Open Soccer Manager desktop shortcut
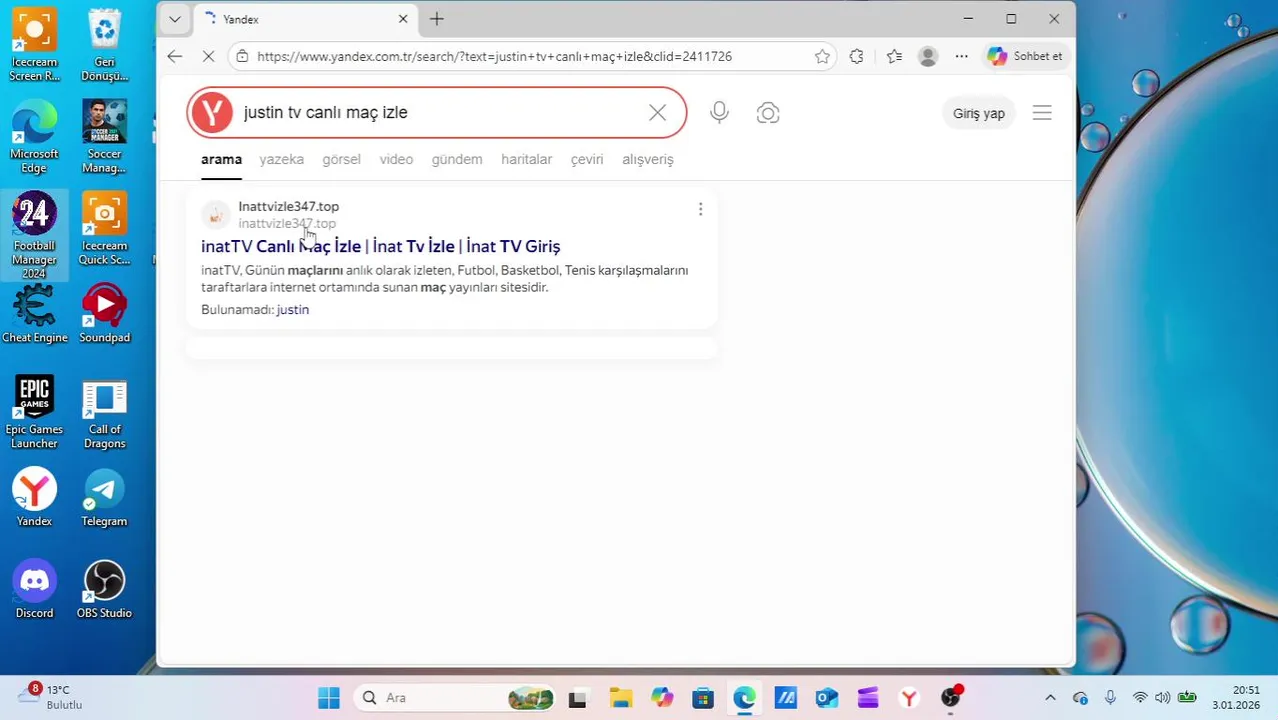 pyautogui.click(x=104, y=138)
